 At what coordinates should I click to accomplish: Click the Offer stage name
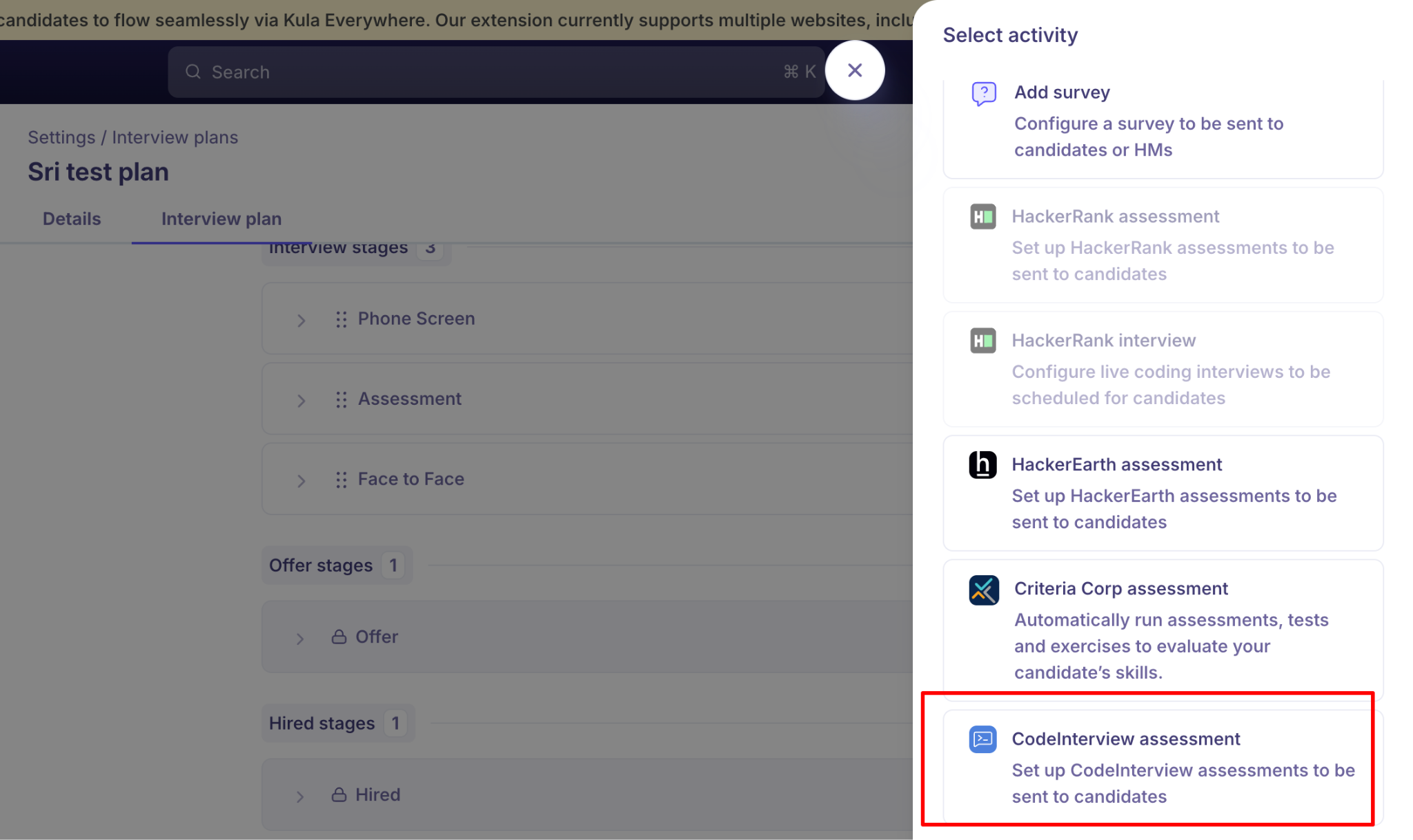click(x=377, y=637)
